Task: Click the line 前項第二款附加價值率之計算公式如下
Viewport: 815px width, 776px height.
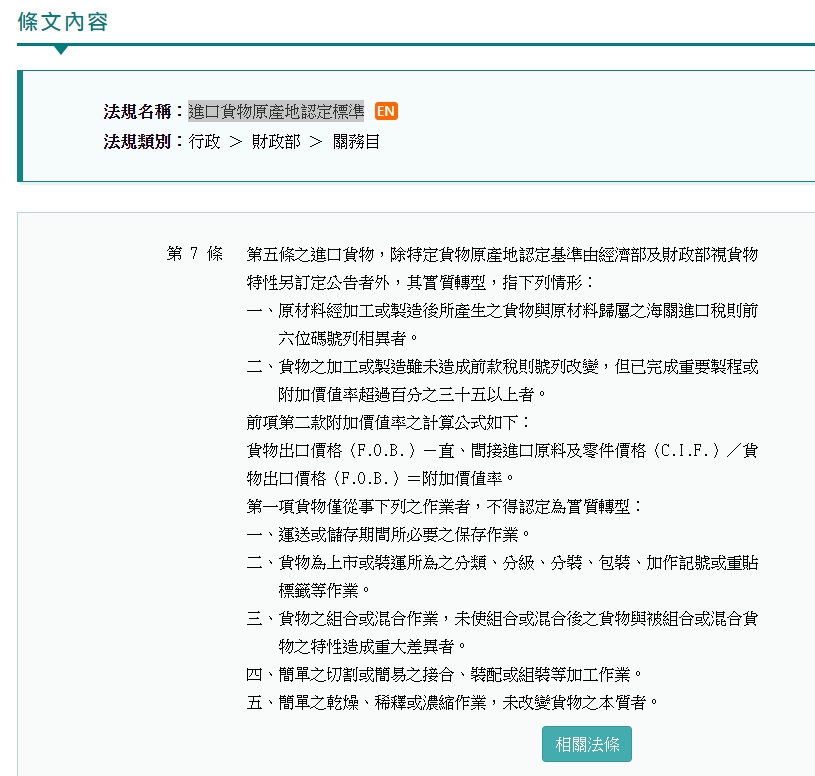Action: click(x=388, y=422)
